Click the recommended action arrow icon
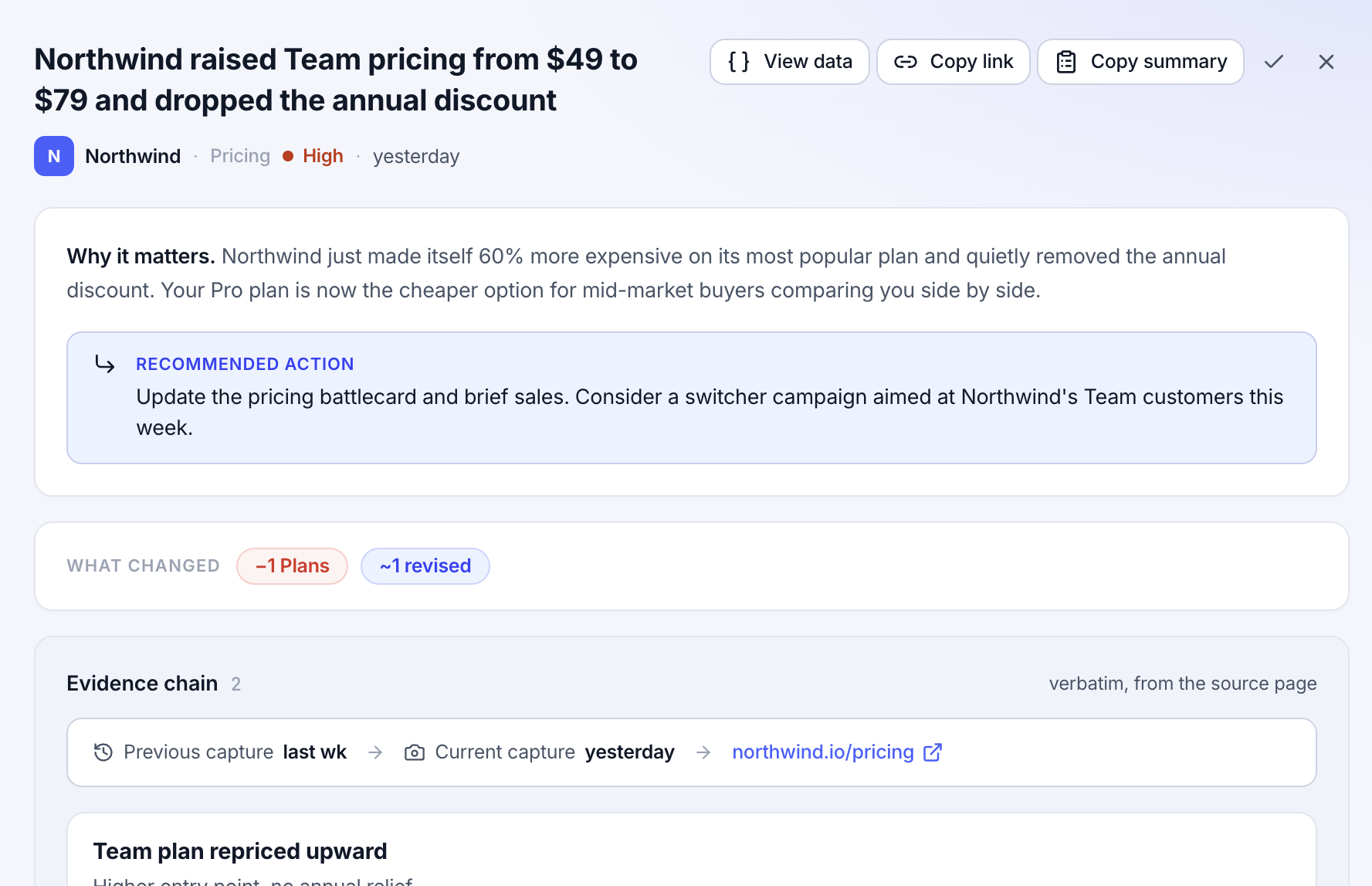The width and height of the screenshot is (1372, 886). coord(105,364)
